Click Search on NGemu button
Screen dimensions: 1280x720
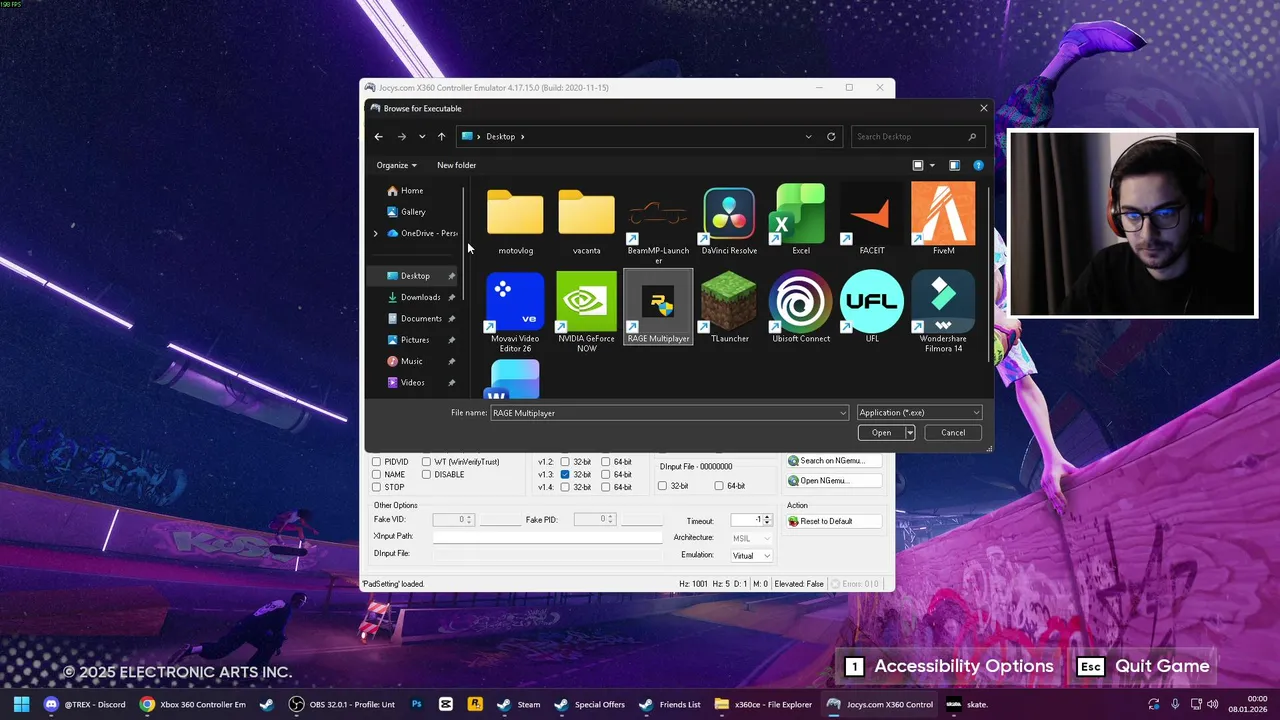coord(833,461)
